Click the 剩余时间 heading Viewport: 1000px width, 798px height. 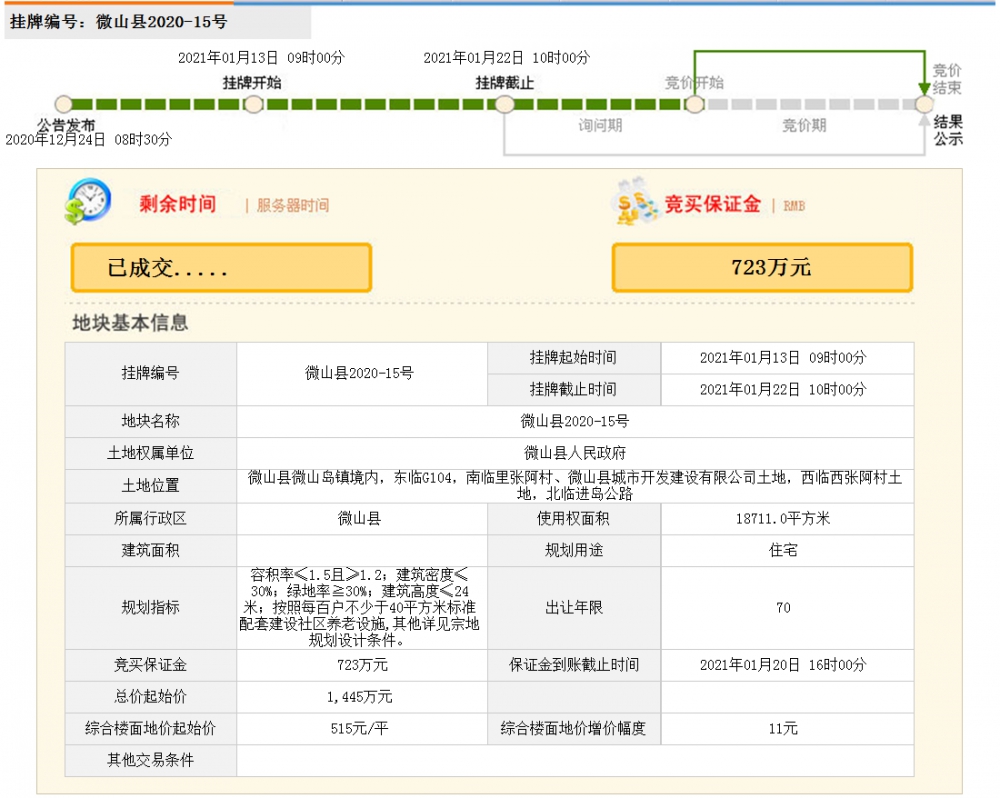coord(178,204)
